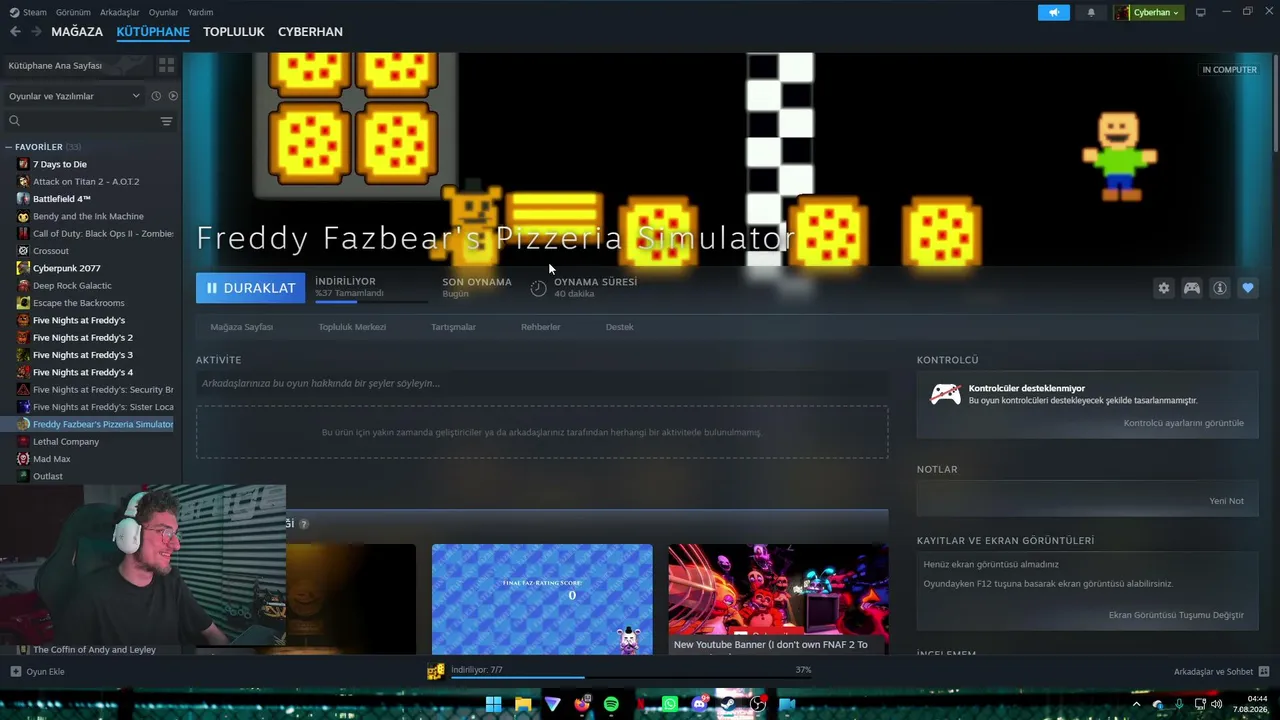Screen dimensions: 1280x720
Task: Open game settings gear icon
Action: pyautogui.click(x=1164, y=288)
